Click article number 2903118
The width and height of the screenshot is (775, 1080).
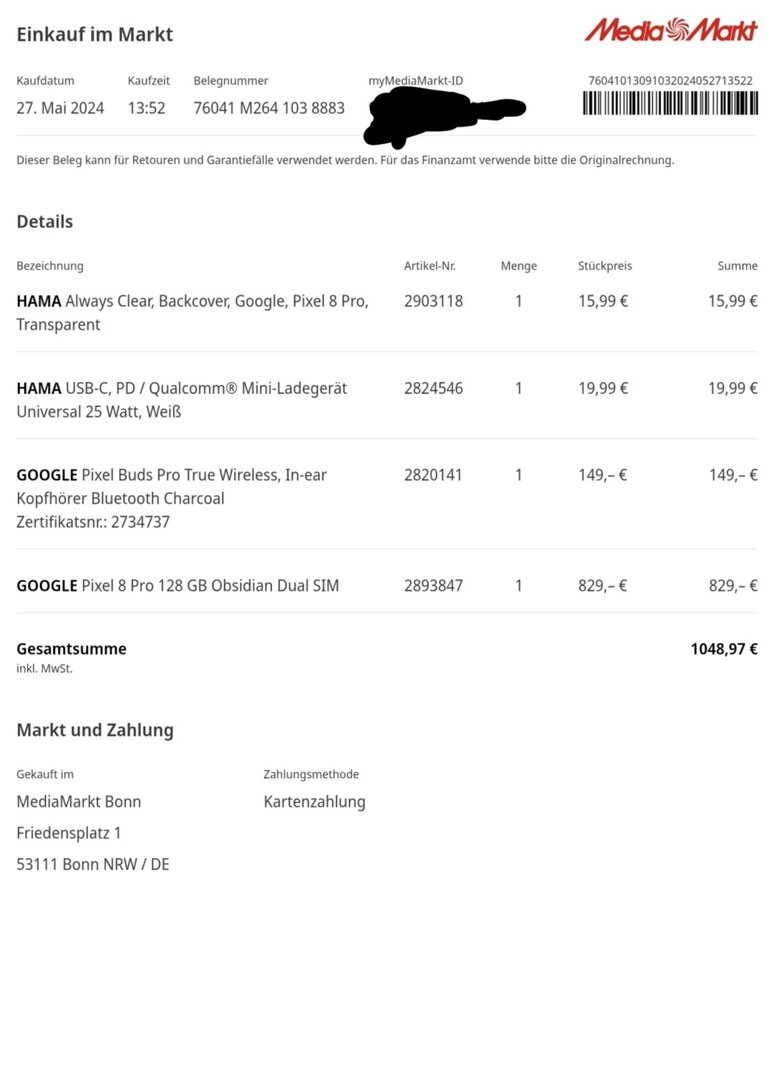(433, 300)
